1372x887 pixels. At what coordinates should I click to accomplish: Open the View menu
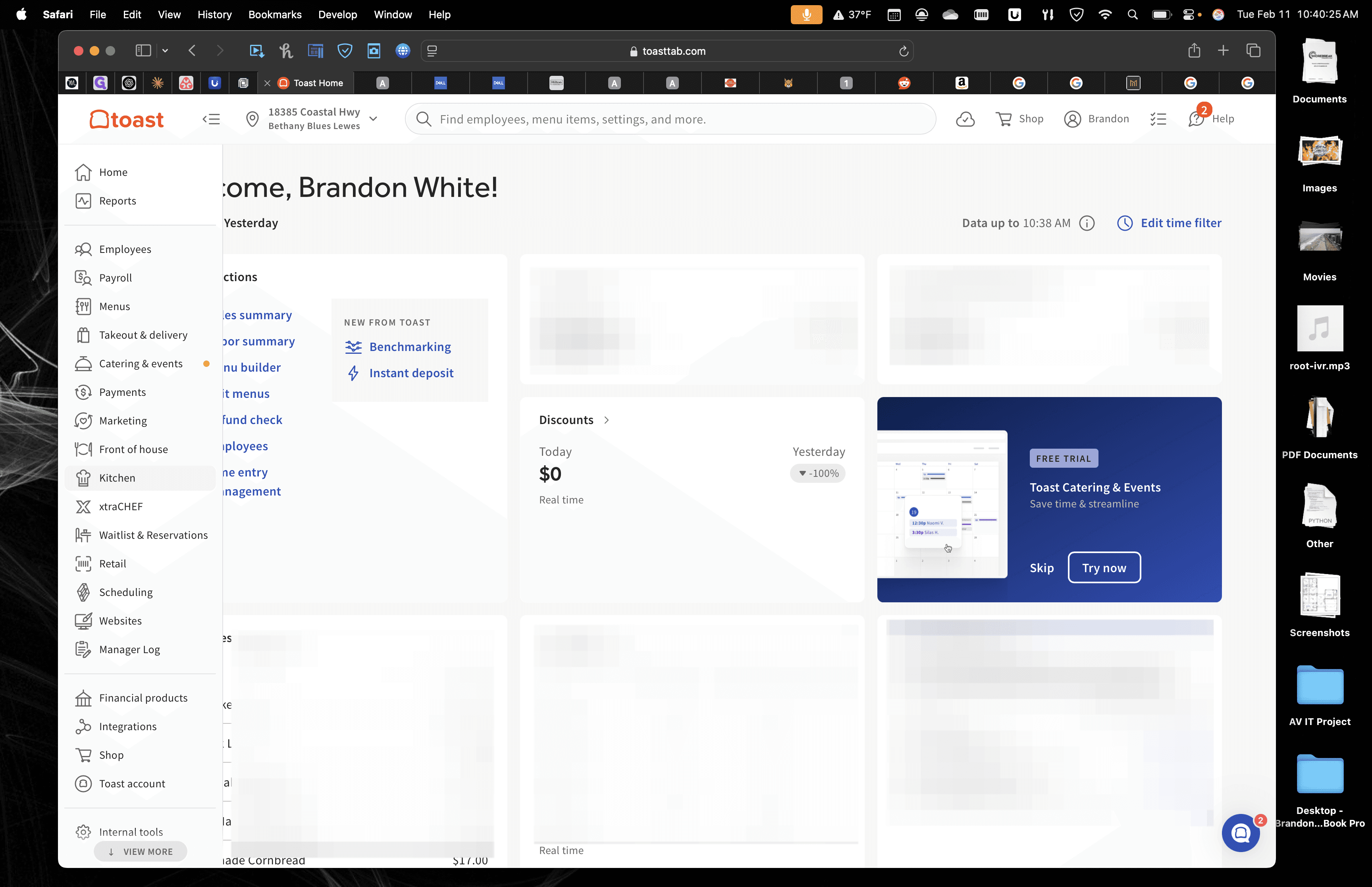coord(169,14)
